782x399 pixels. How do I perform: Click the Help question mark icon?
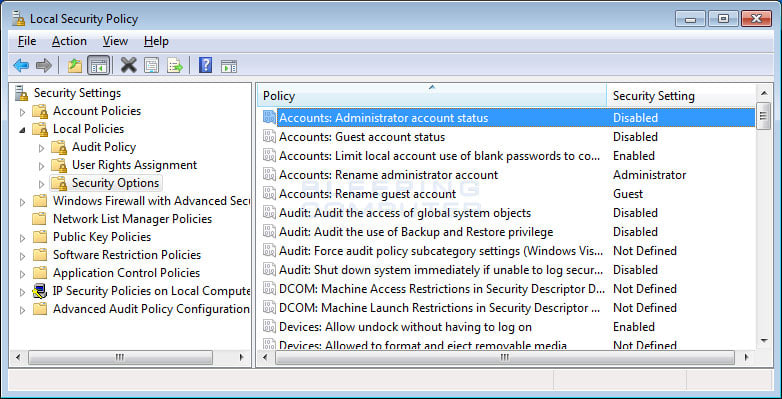click(x=205, y=65)
